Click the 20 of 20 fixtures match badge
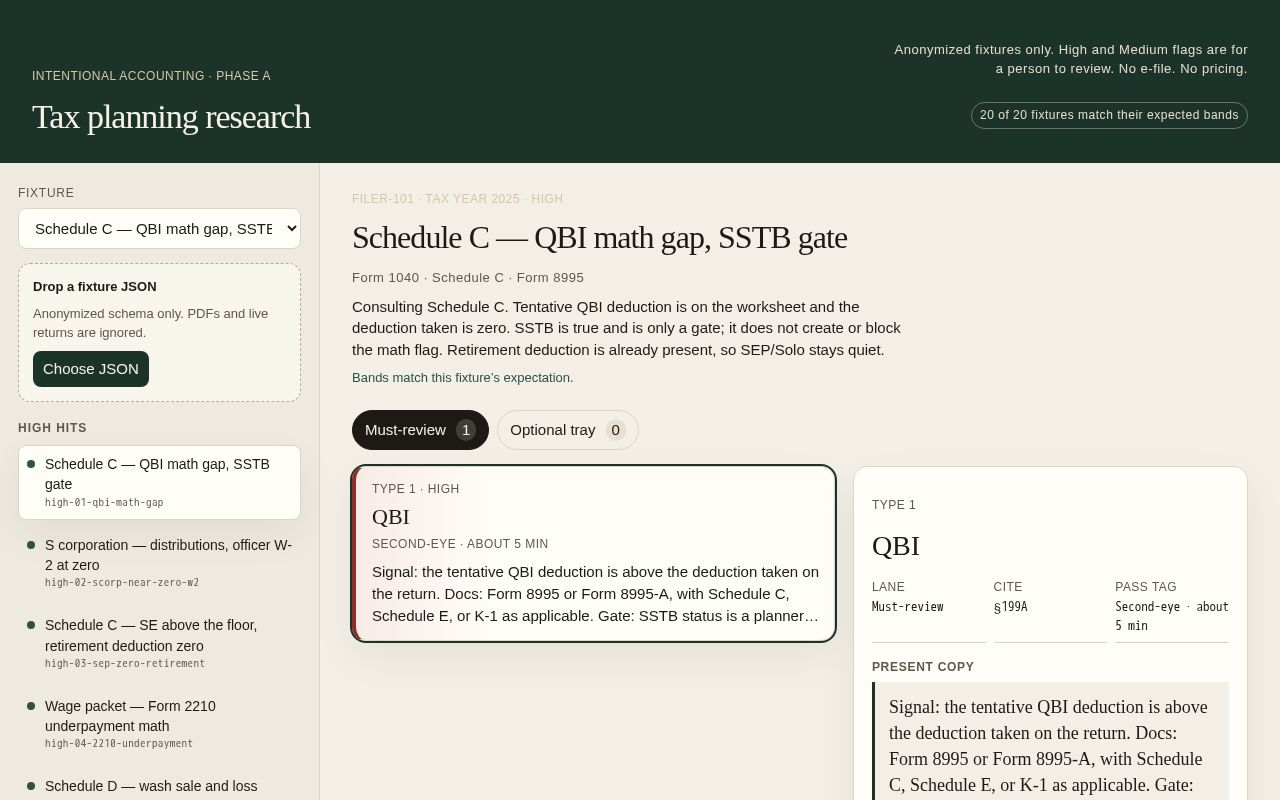This screenshot has height=800, width=1280. click(x=1109, y=115)
